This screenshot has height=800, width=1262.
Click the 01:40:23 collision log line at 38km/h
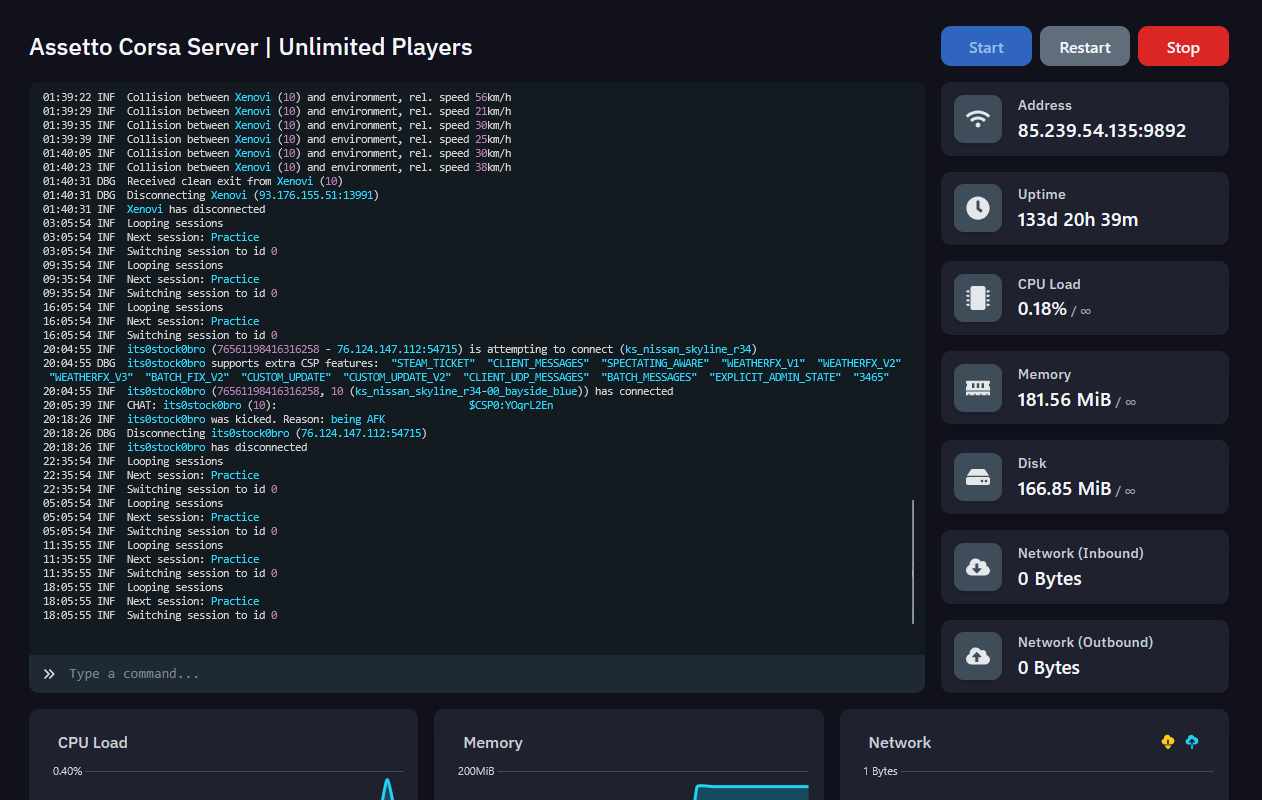point(277,167)
